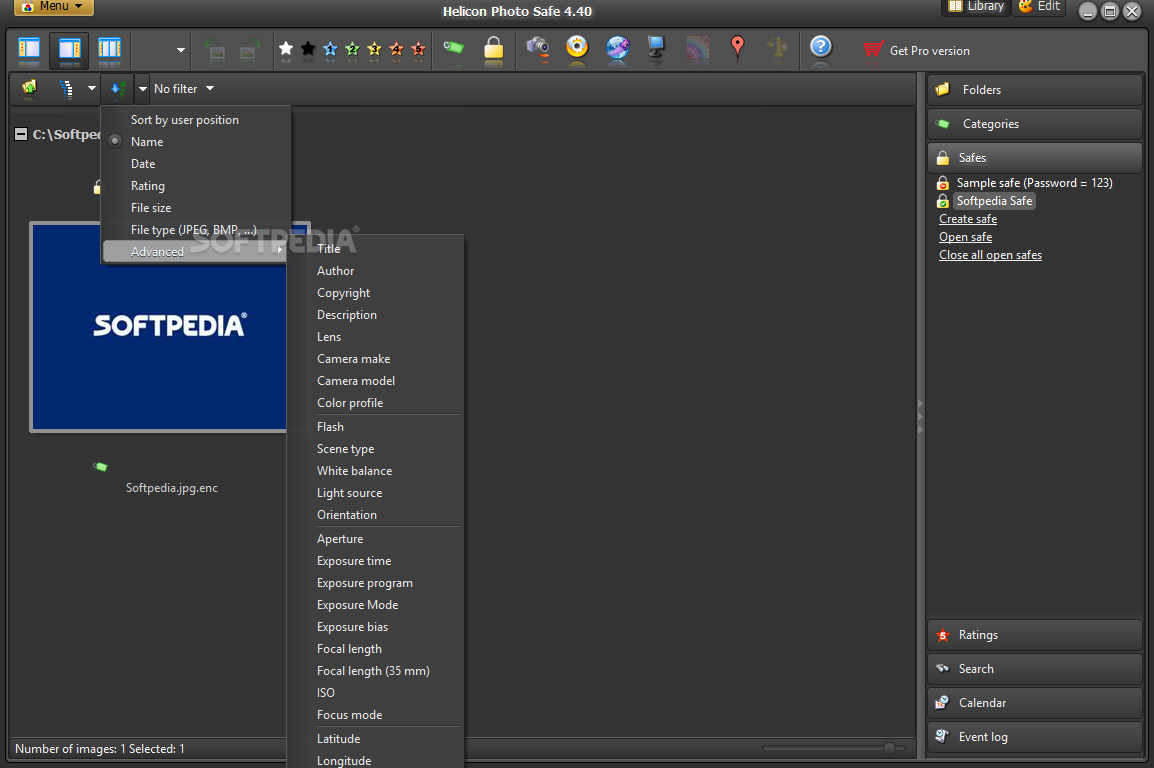Click the globe web export icon
The width and height of the screenshot is (1154, 768).
click(617, 48)
